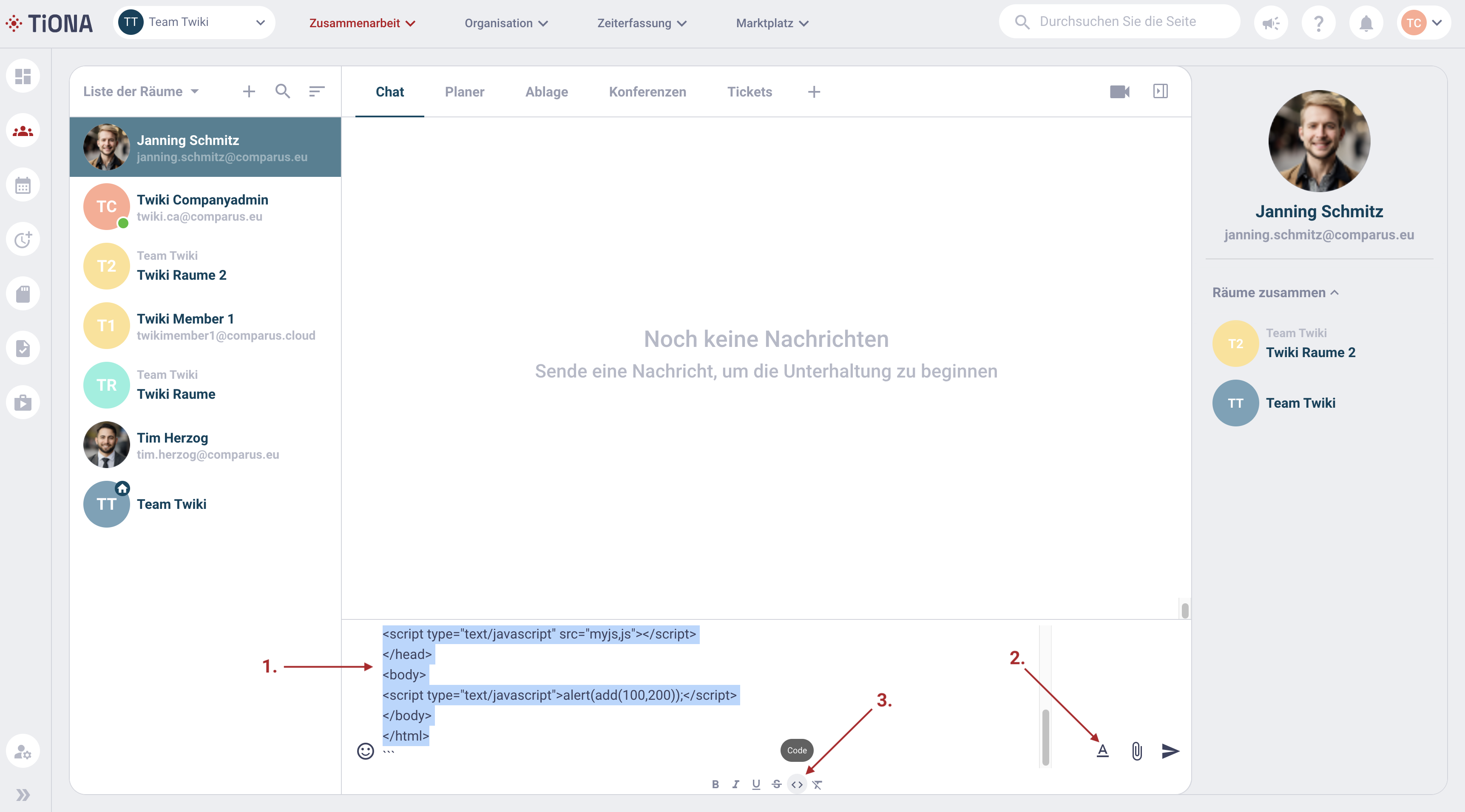Image resolution: width=1465 pixels, height=812 pixels.
Task: Toggle the right side panel icon
Action: (1160, 91)
